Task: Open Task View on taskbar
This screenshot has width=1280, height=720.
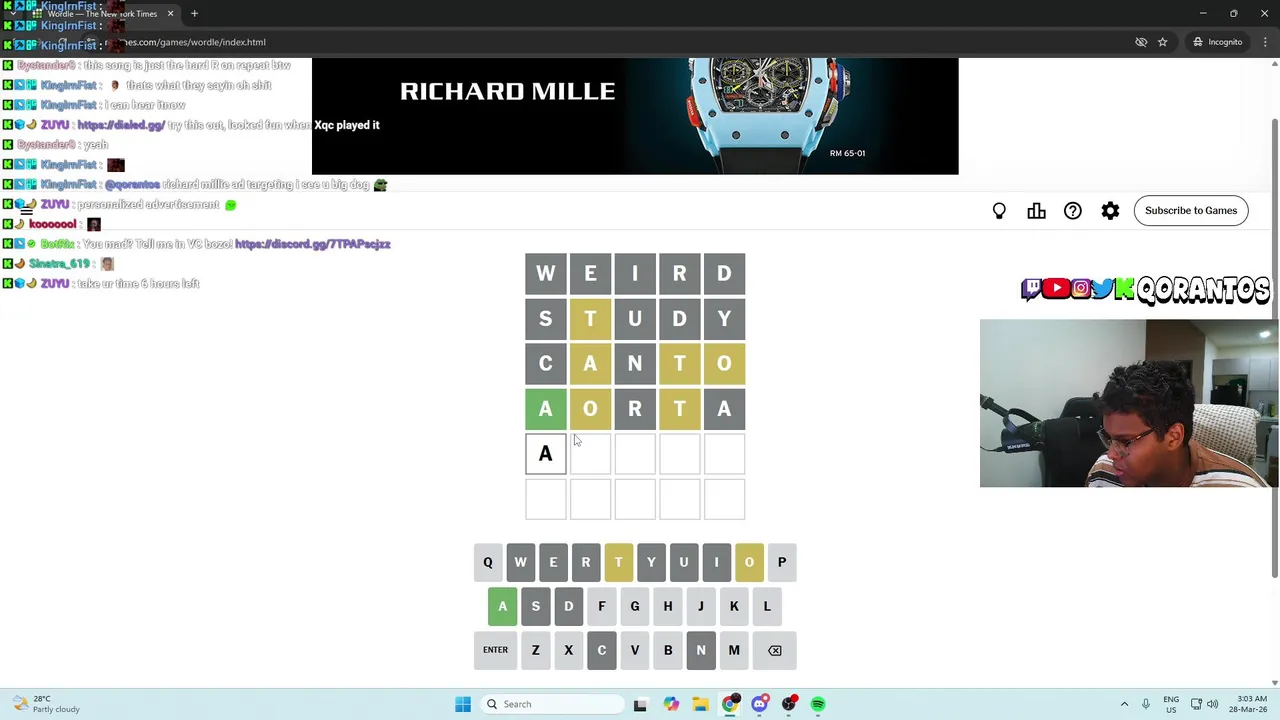Action: point(640,704)
